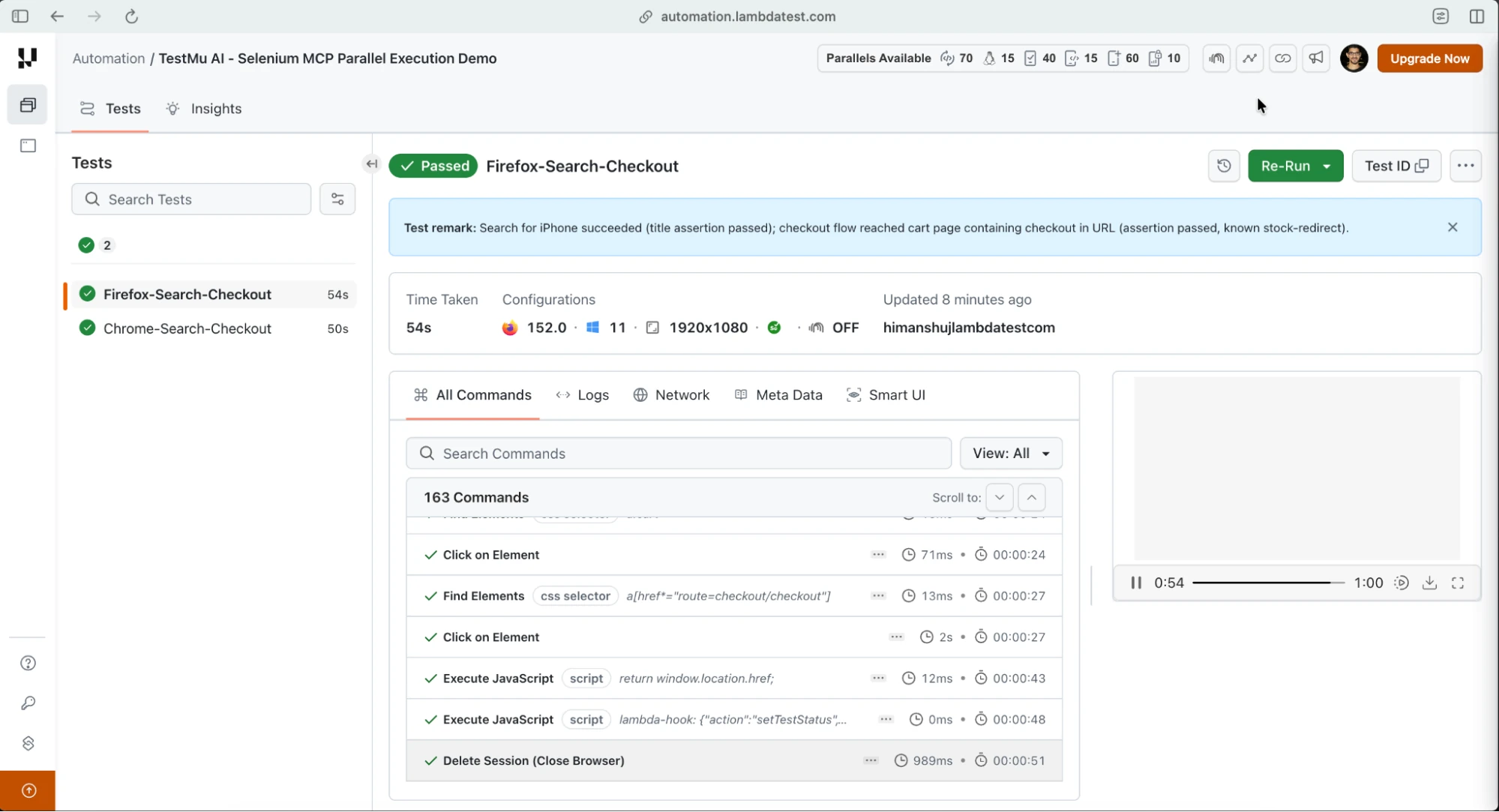Open the help question mark icon
This screenshot has width=1499, height=812.
pyautogui.click(x=28, y=663)
